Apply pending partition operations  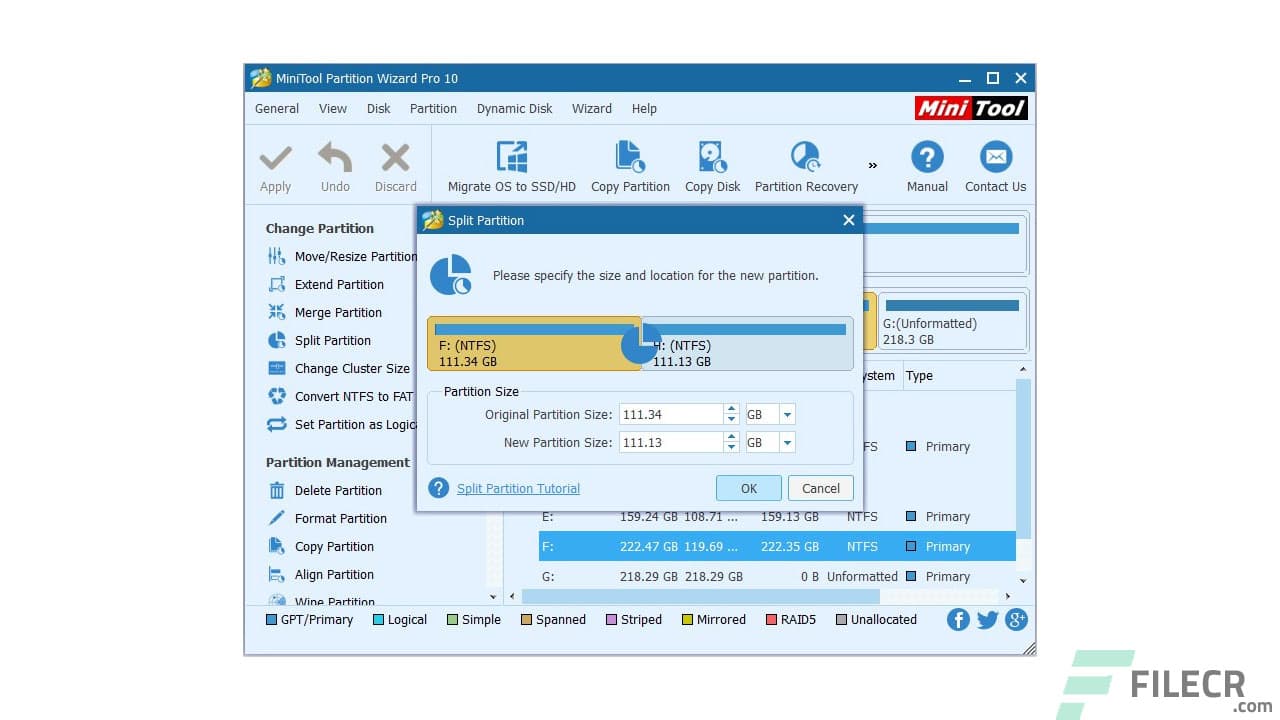click(275, 165)
